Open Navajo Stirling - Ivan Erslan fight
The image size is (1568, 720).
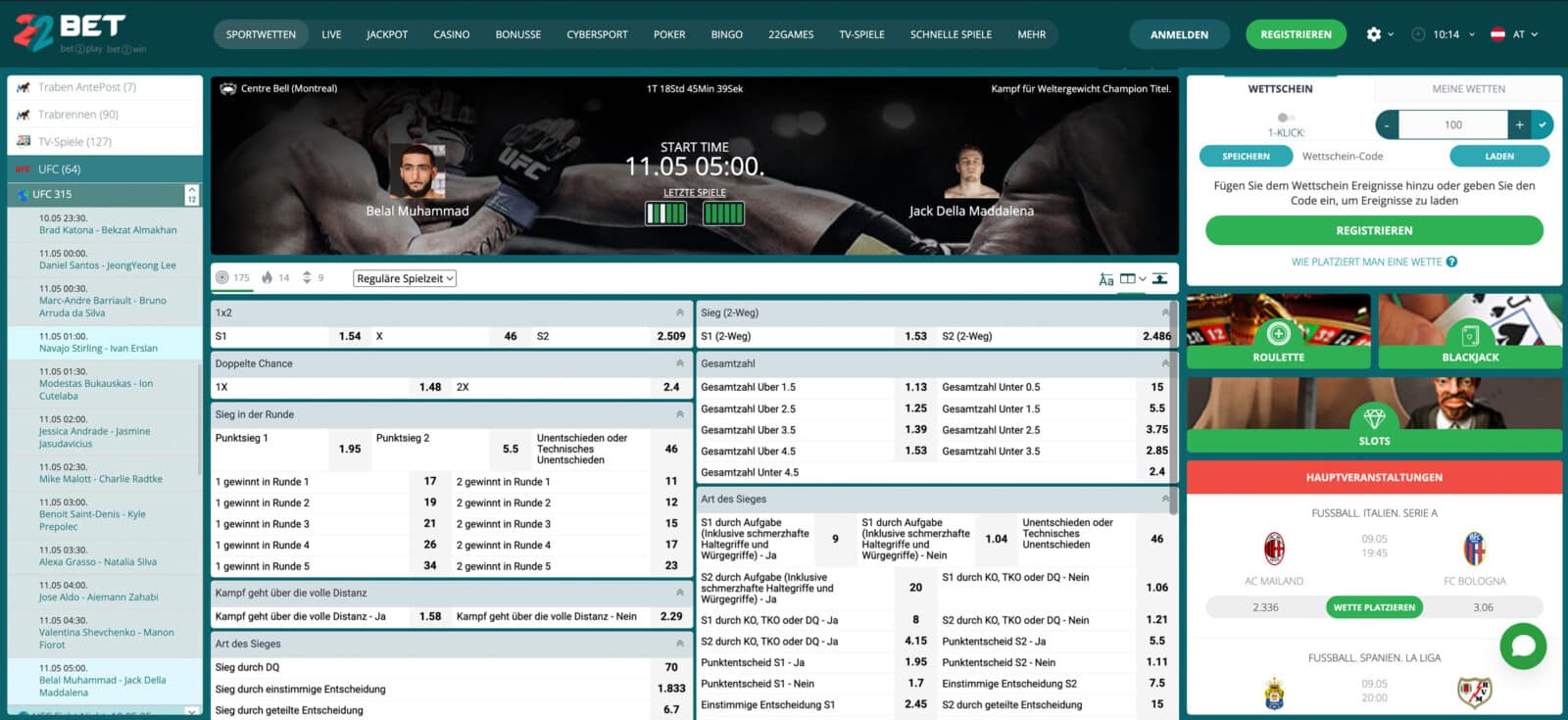pos(105,342)
